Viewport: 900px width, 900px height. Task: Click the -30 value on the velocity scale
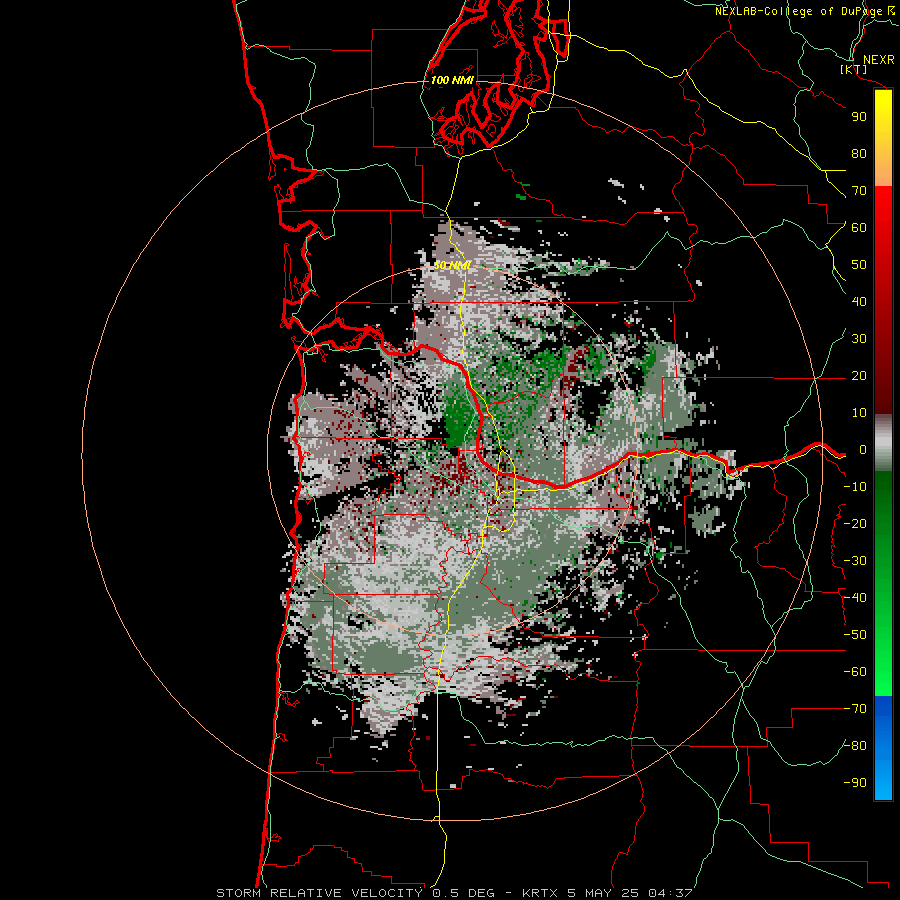click(855, 561)
